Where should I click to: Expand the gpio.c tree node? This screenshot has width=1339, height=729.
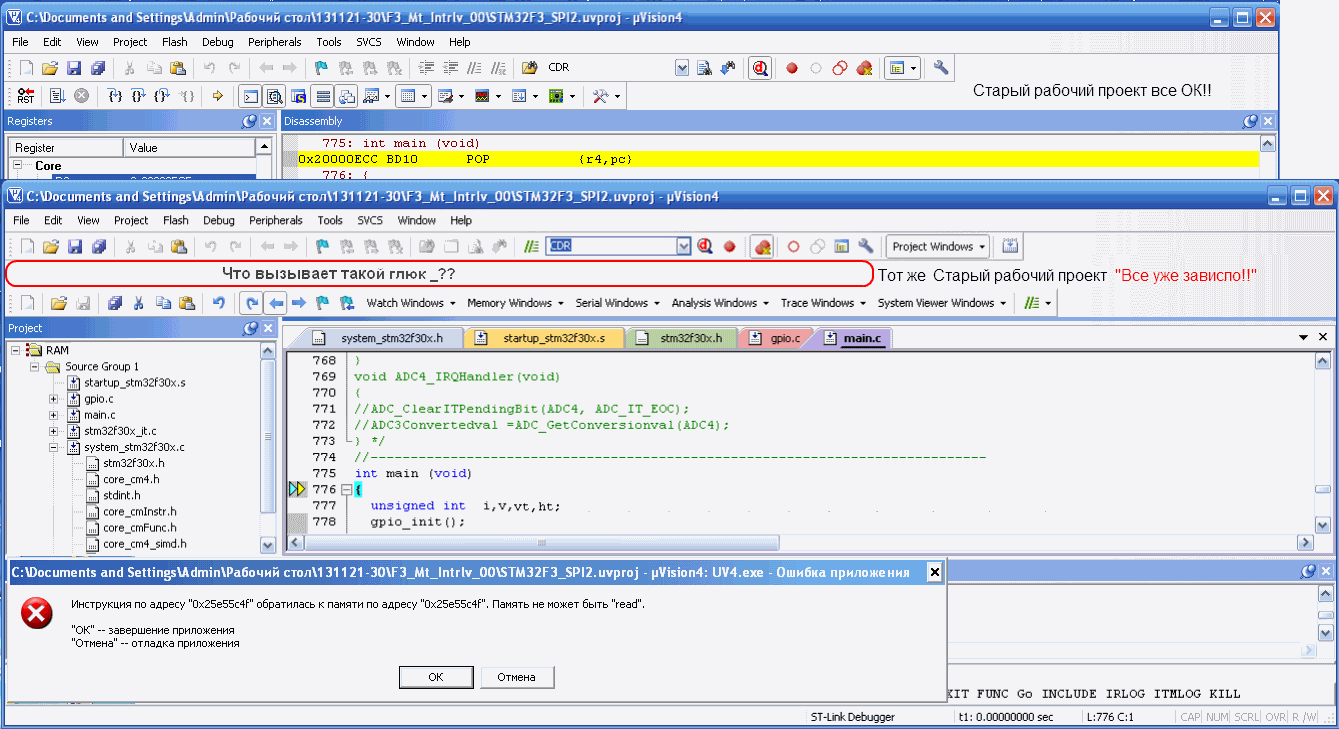click(x=55, y=399)
